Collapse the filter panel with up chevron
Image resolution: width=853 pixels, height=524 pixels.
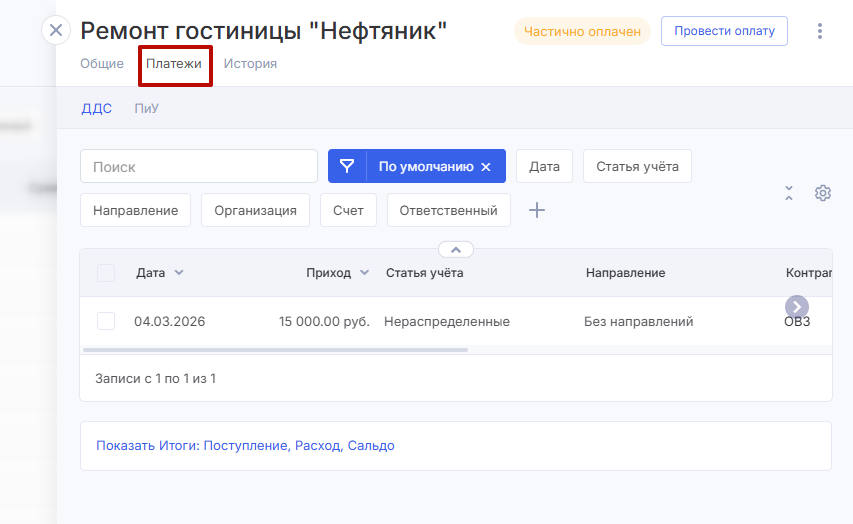[455, 249]
